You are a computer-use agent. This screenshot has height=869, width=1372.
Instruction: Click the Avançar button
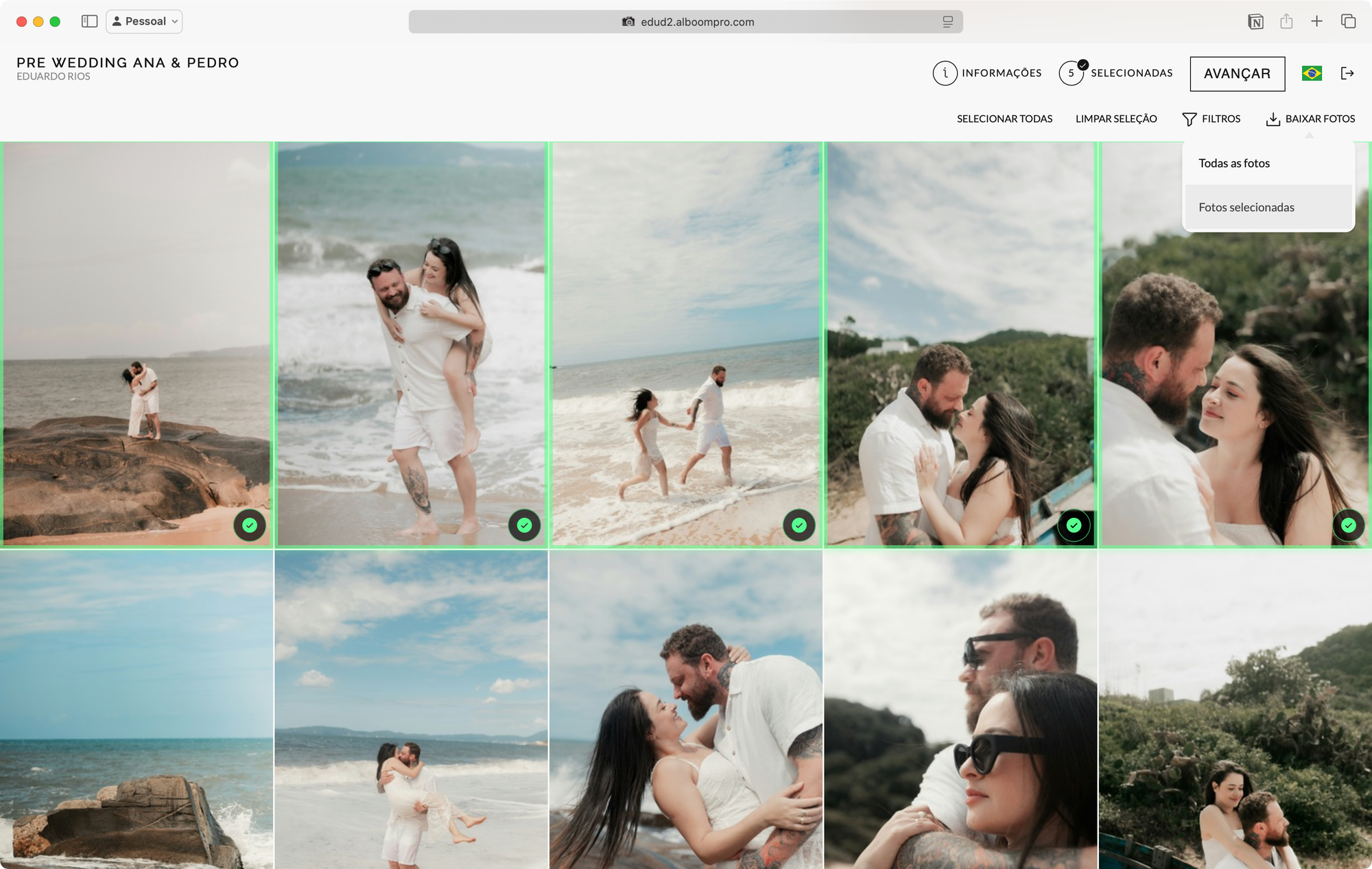[x=1238, y=73]
